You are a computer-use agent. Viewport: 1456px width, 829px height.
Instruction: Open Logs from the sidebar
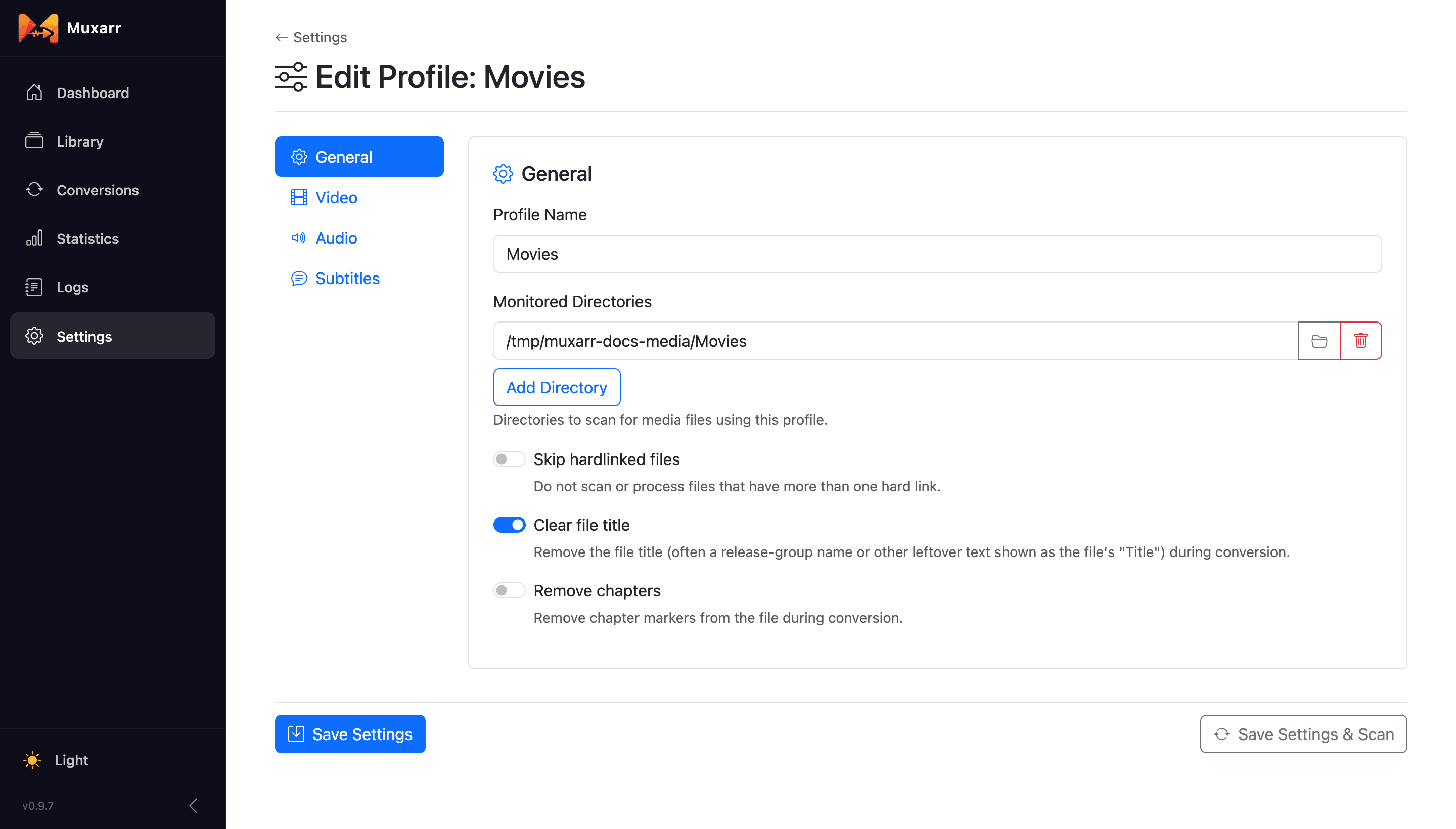click(x=113, y=287)
